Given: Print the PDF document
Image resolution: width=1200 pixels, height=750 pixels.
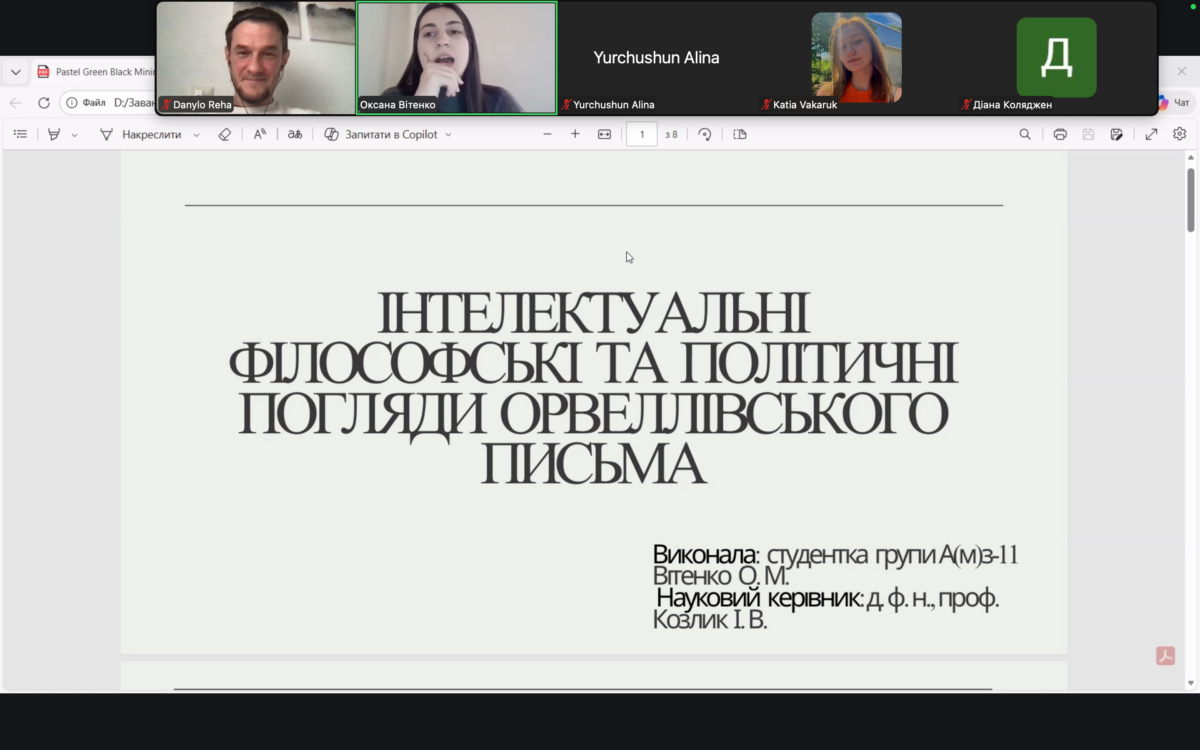Looking at the screenshot, I should click(1060, 134).
